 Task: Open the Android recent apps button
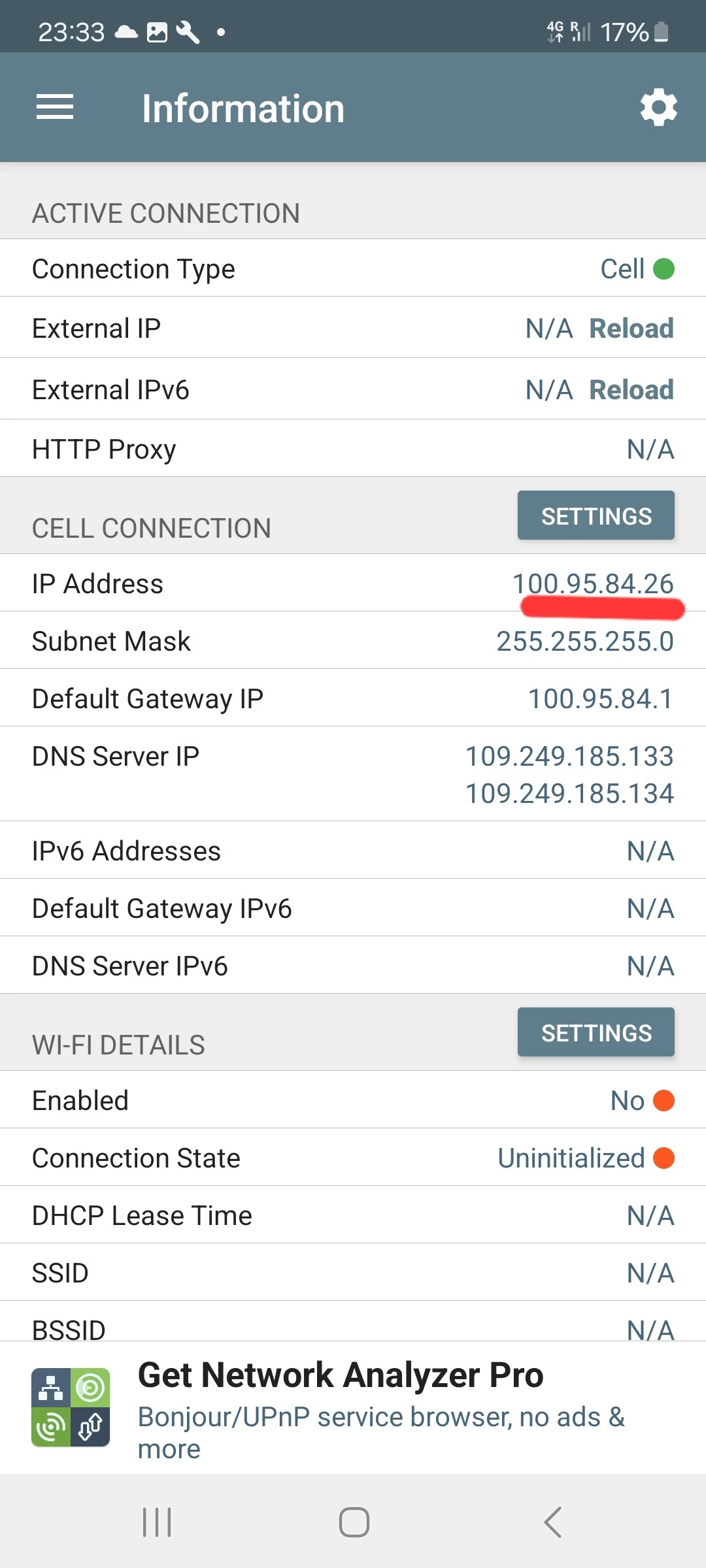(x=157, y=1522)
